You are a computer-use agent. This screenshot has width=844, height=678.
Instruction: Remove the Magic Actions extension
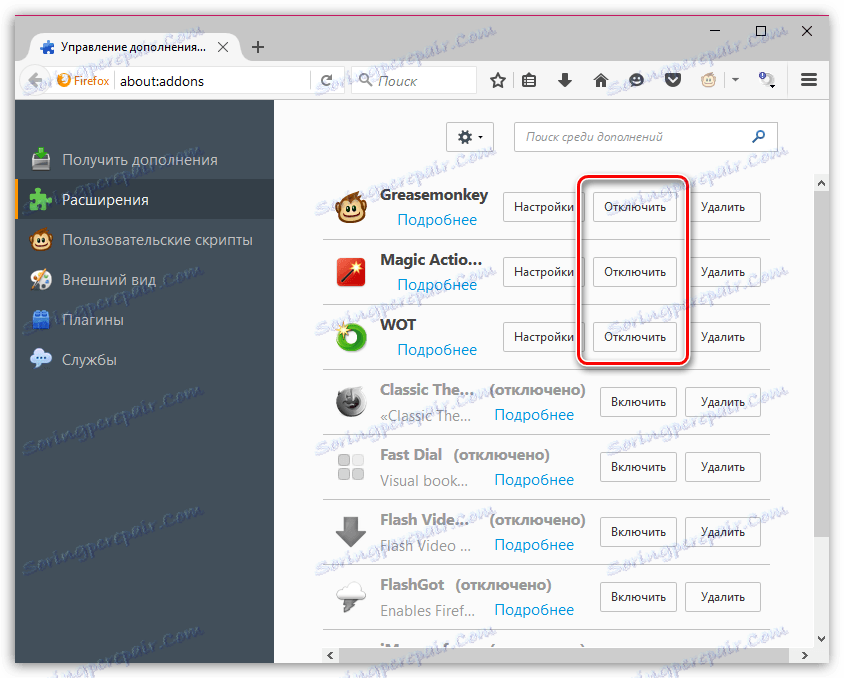pos(722,272)
